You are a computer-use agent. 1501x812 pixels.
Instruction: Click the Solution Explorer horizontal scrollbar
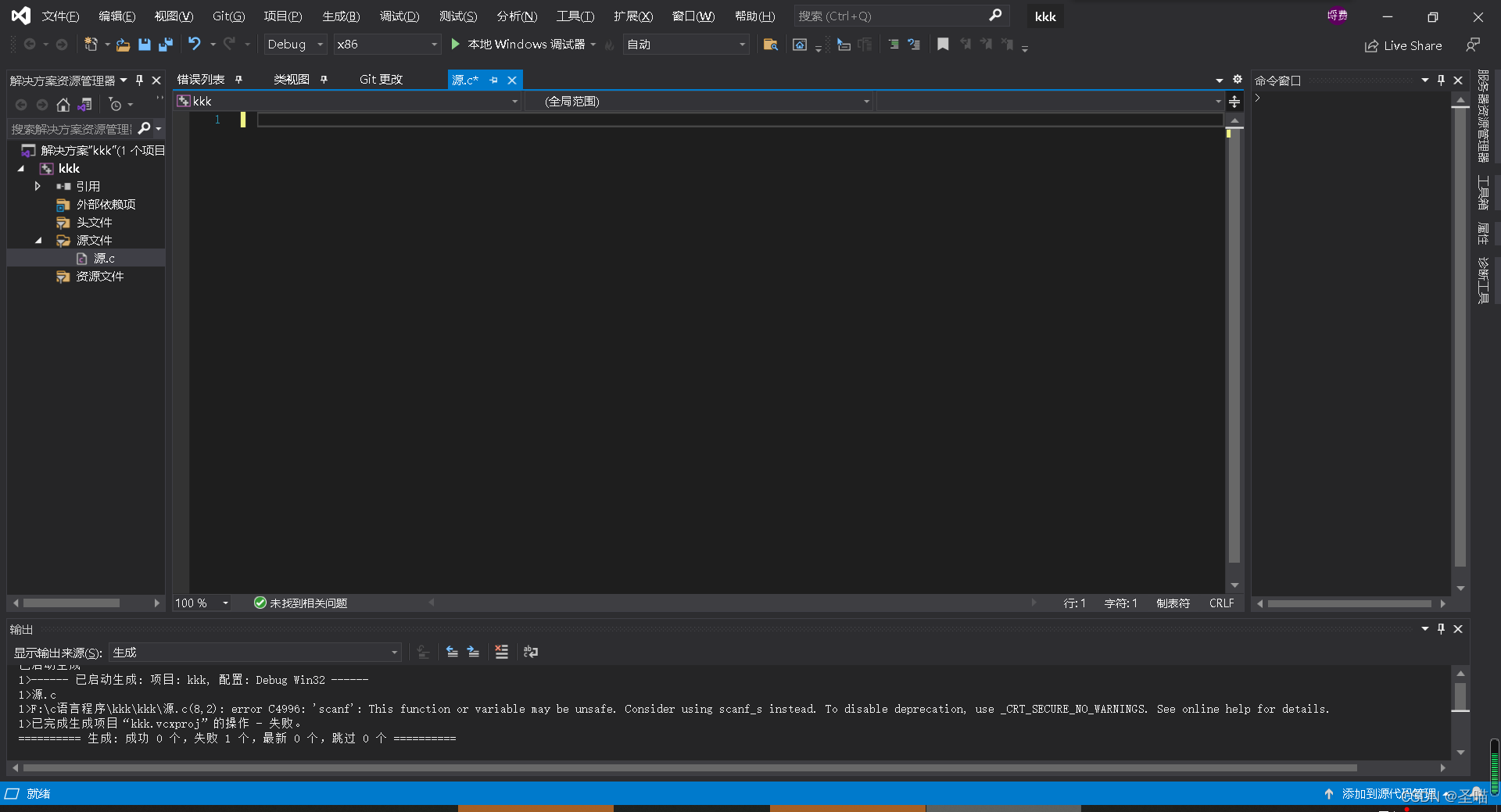tap(71, 603)
